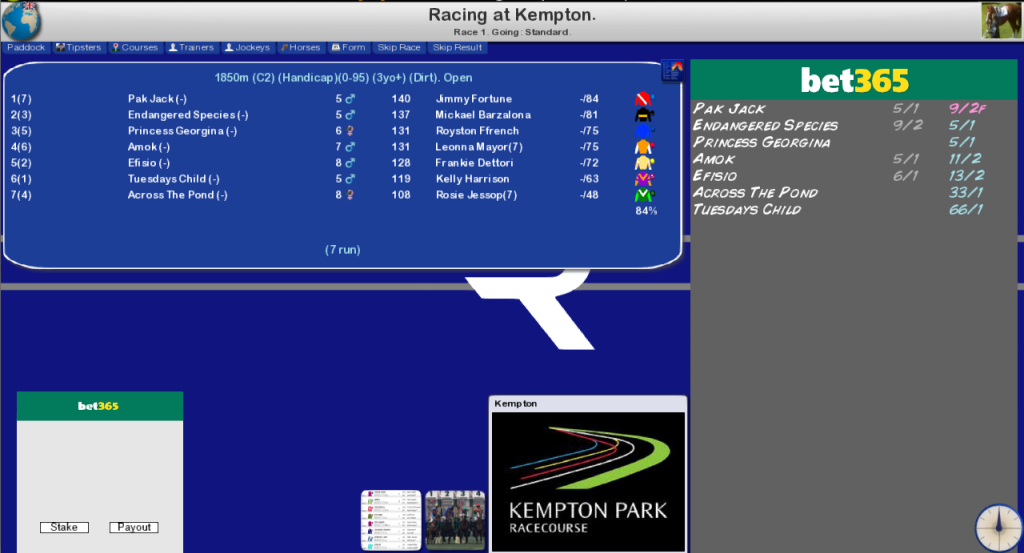1024x553 pixels.
Task: Click the male gender icon for Pak Jack
Action: 350,99
